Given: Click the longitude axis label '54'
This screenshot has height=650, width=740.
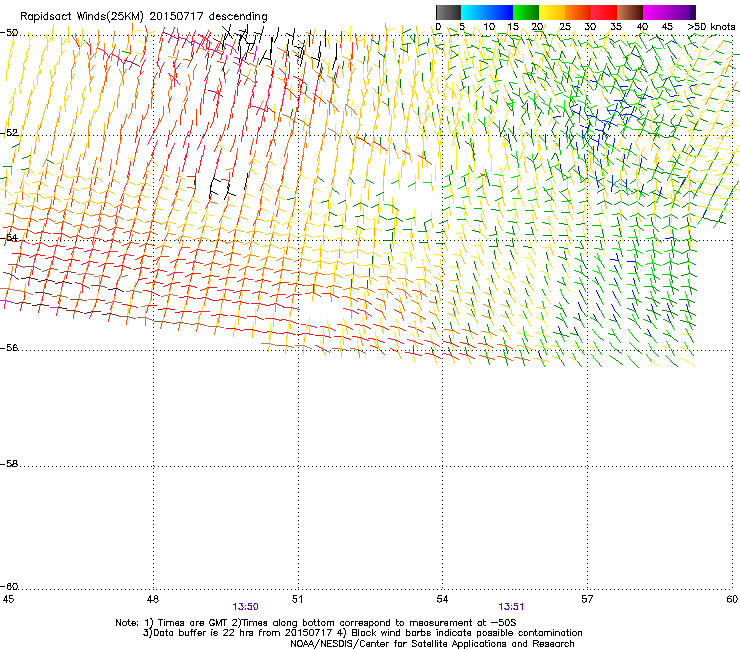Looking at the screenshot, I should [x=442, y=599].
